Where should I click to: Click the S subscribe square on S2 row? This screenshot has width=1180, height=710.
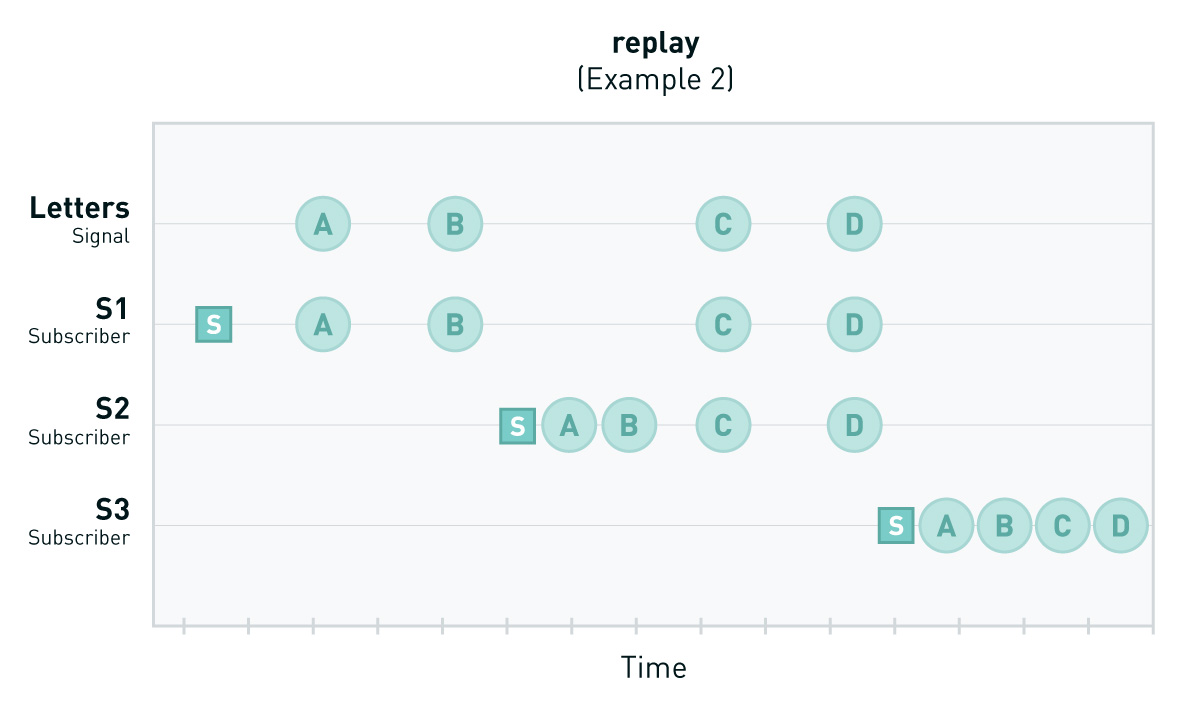pyautogui.click(x=518, y=426)
